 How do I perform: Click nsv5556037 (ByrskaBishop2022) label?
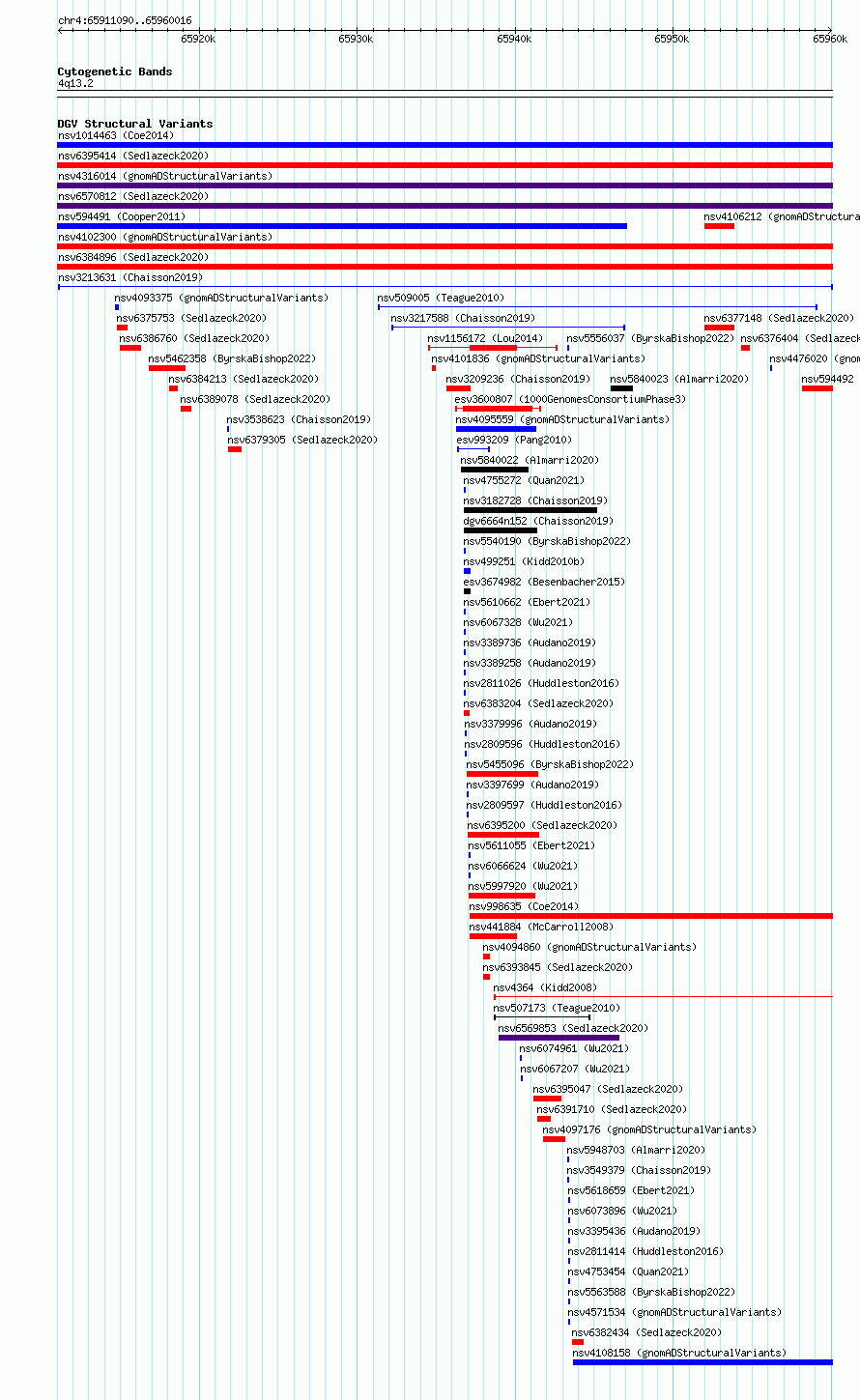pos(650,338)
